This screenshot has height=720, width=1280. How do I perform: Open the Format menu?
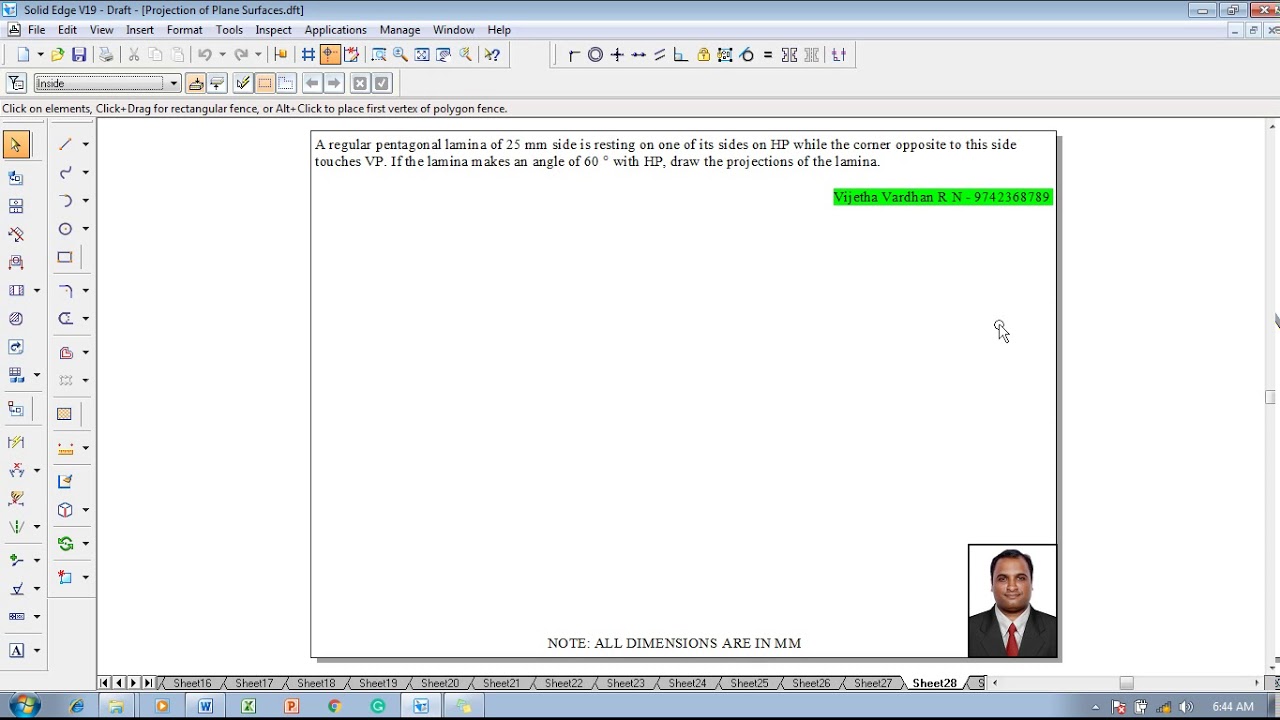(185, 30)
